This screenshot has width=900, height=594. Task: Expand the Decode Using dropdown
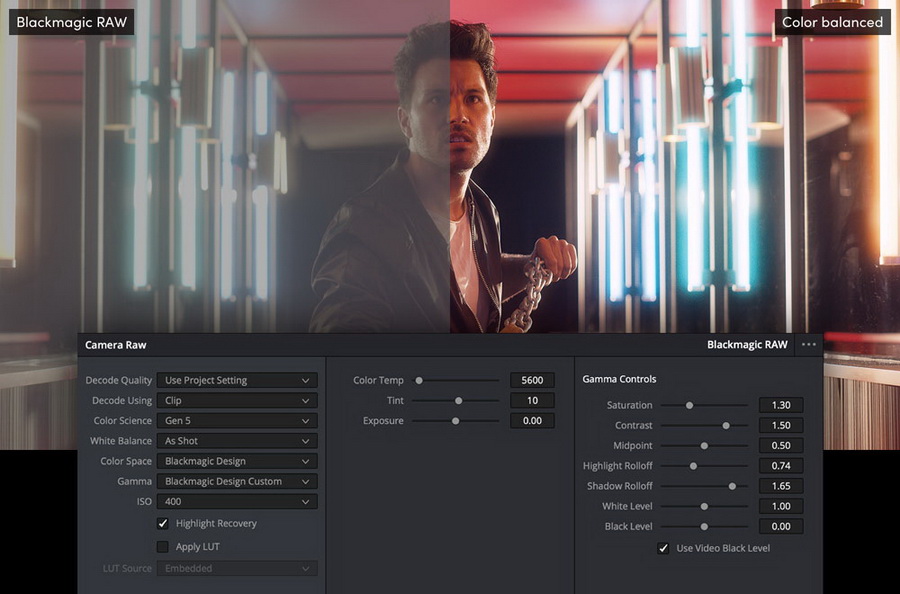(237, 400)
